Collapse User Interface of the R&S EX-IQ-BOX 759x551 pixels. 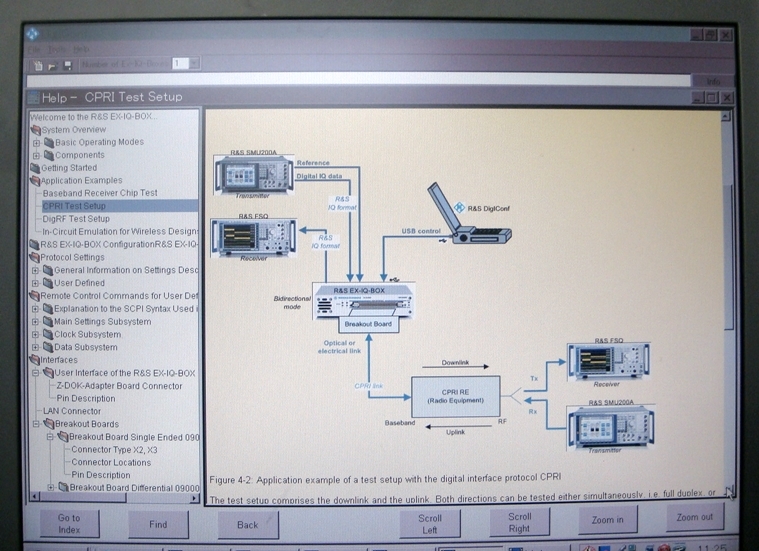tap(35, 373)
